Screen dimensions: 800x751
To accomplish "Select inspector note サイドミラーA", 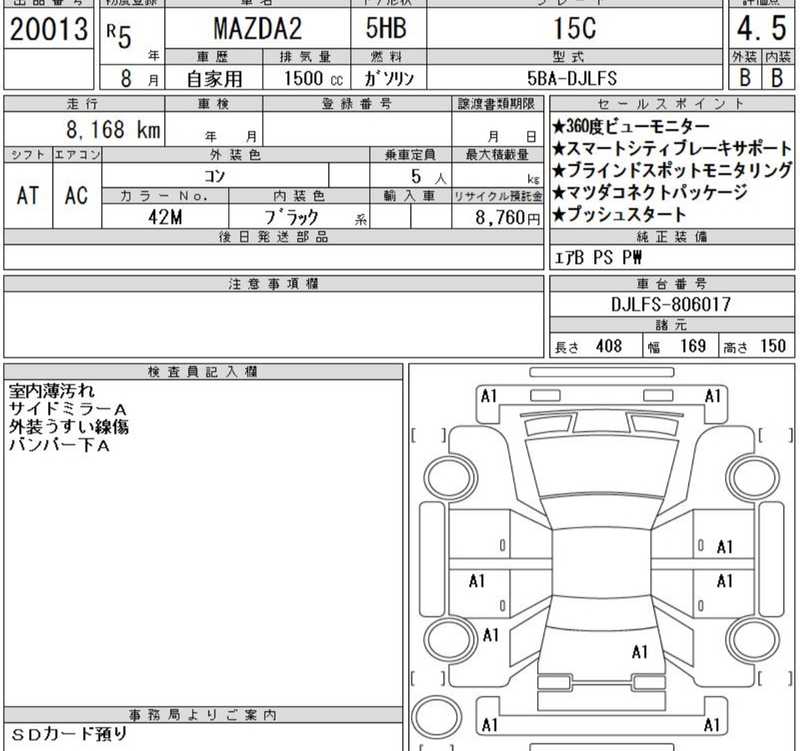I will [67, 409].
